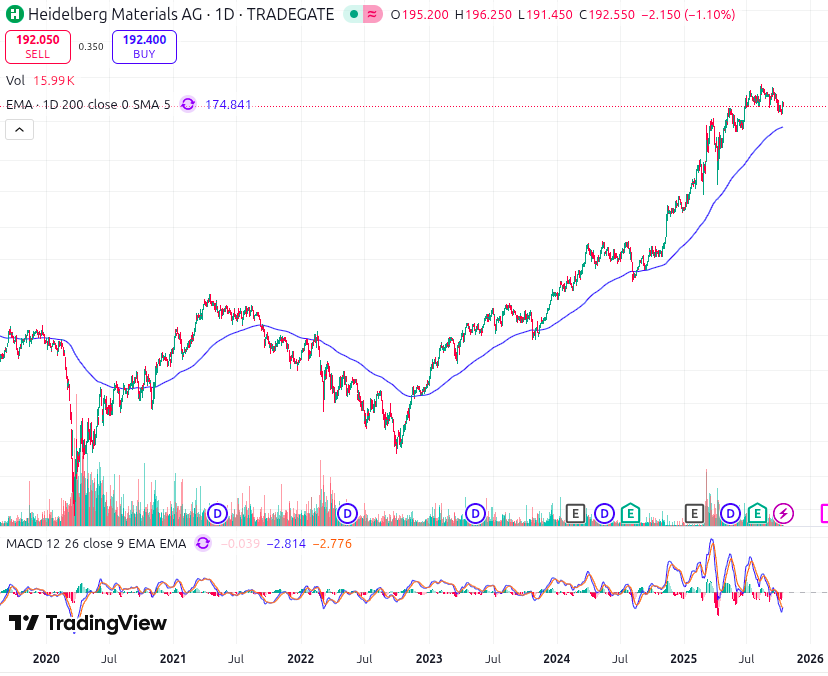This screenshot has height=676, width=828.
Task: Open the rightmost dividend D marker
Action: click(x=731, y=513)
